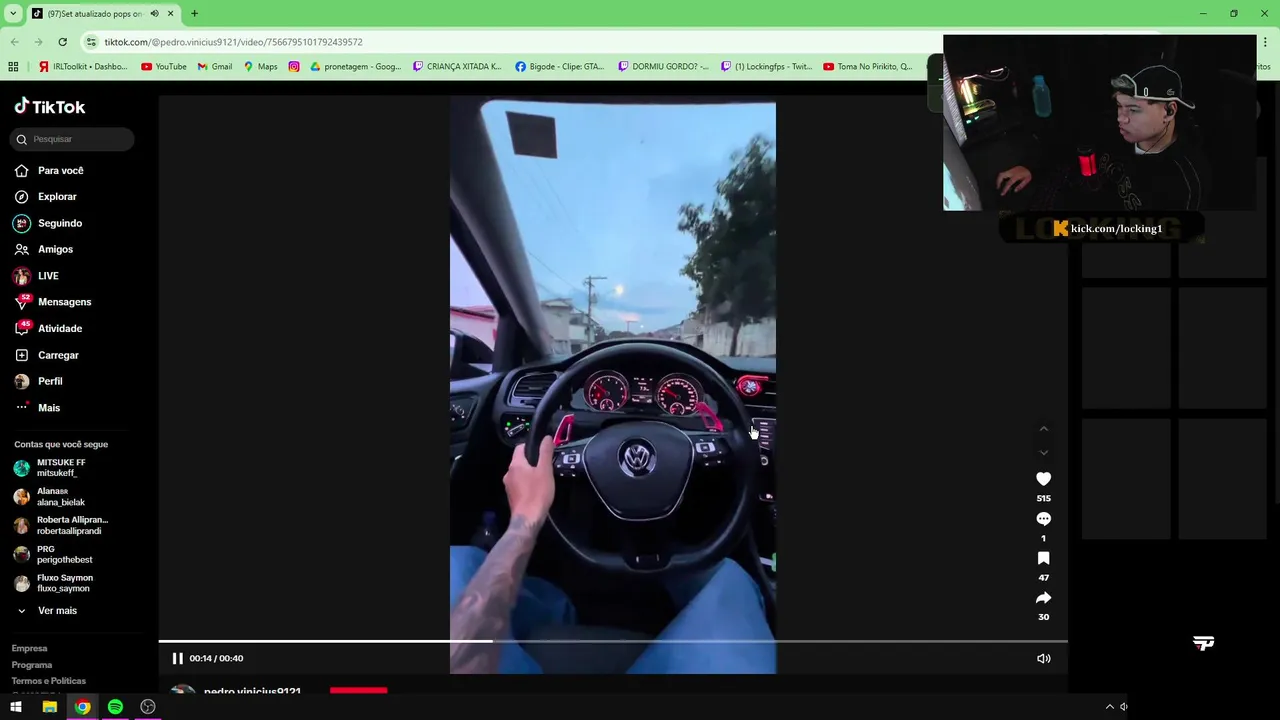Show hidden system tray icons
Image resolution: width=1280 pixels, height=720 pixels.
coord(1109,707)
